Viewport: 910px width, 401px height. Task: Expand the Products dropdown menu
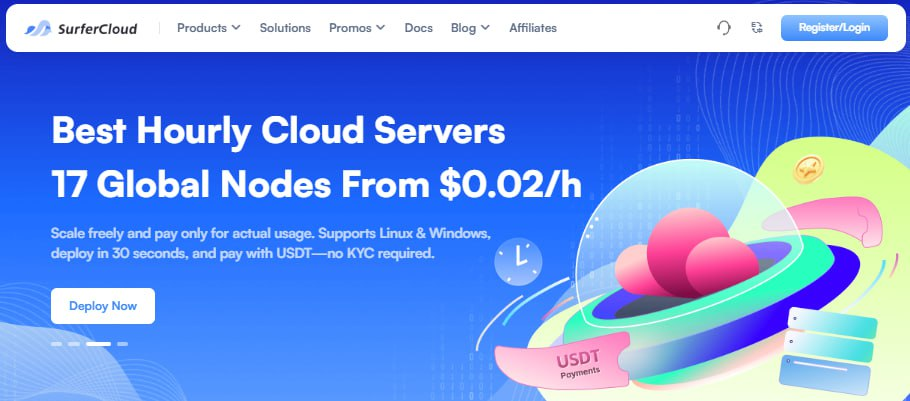(x=208, y=28)
